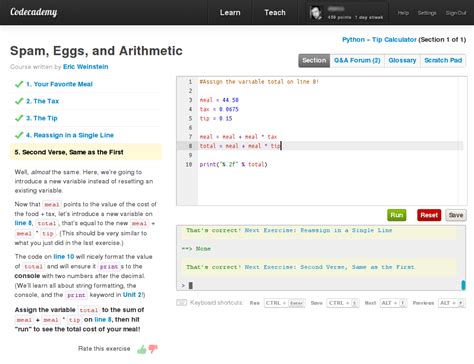The width and height of the screenshot is (474, 364).
Task: Click the 'tax = 0.0675' code line
Action: coord(219,109)
